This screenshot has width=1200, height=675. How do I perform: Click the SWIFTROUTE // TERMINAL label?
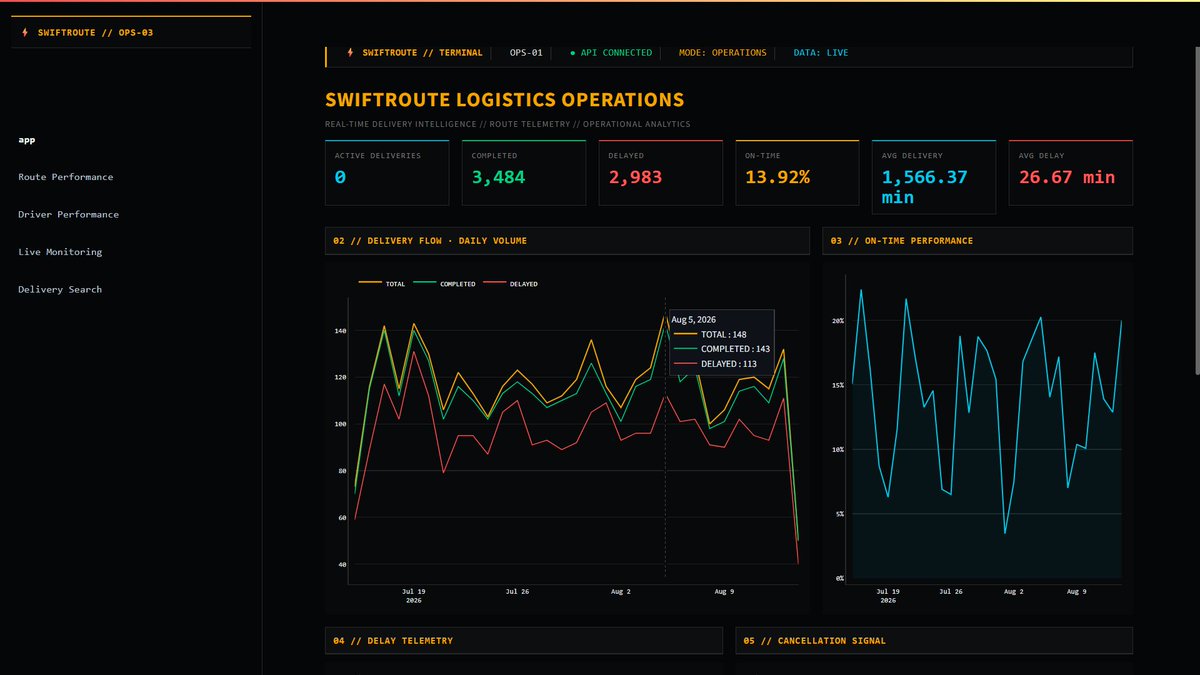click(x=422, y=53)
